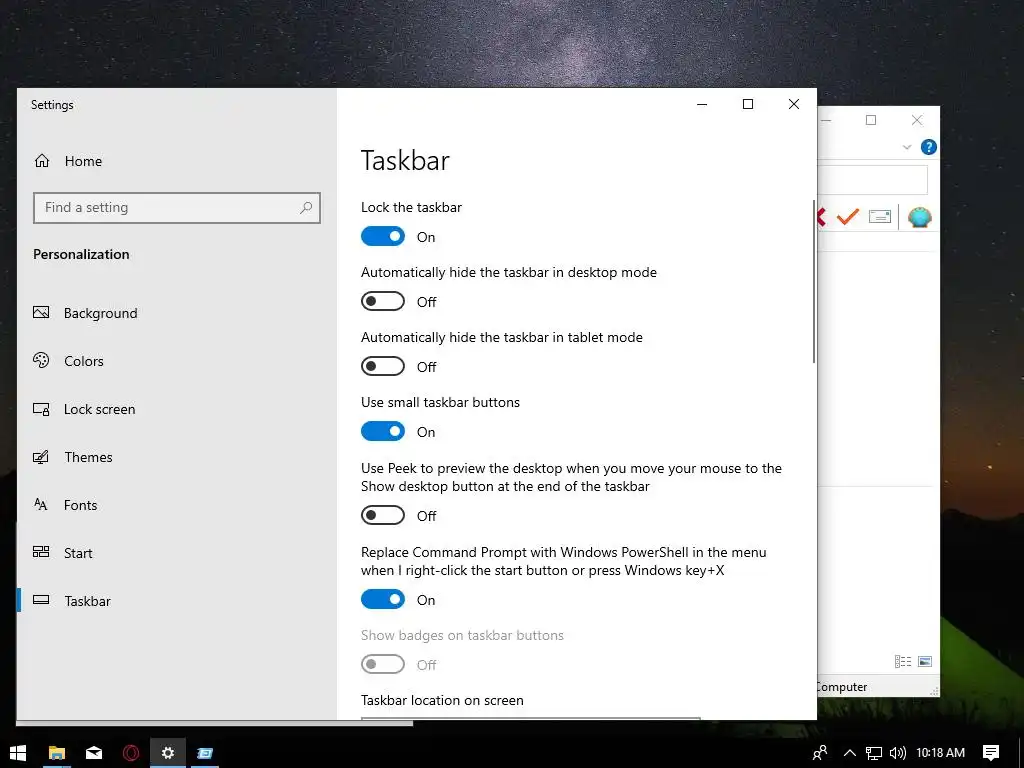
Task: Click the blue globe icon in background window
Action: tap(919, 217)
